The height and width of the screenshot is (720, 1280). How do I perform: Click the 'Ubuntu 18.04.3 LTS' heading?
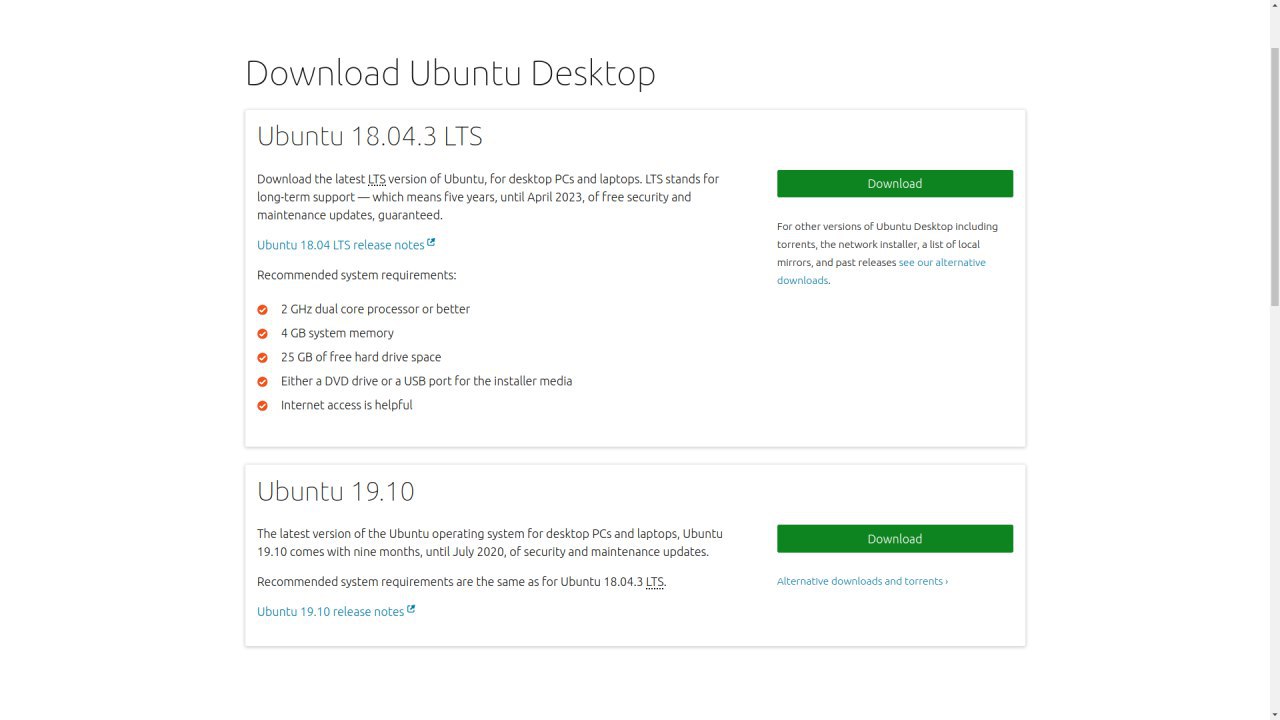[370, 136]
